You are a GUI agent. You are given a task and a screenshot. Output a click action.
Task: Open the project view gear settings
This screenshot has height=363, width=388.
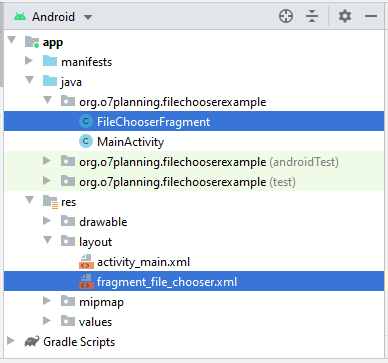345,16
